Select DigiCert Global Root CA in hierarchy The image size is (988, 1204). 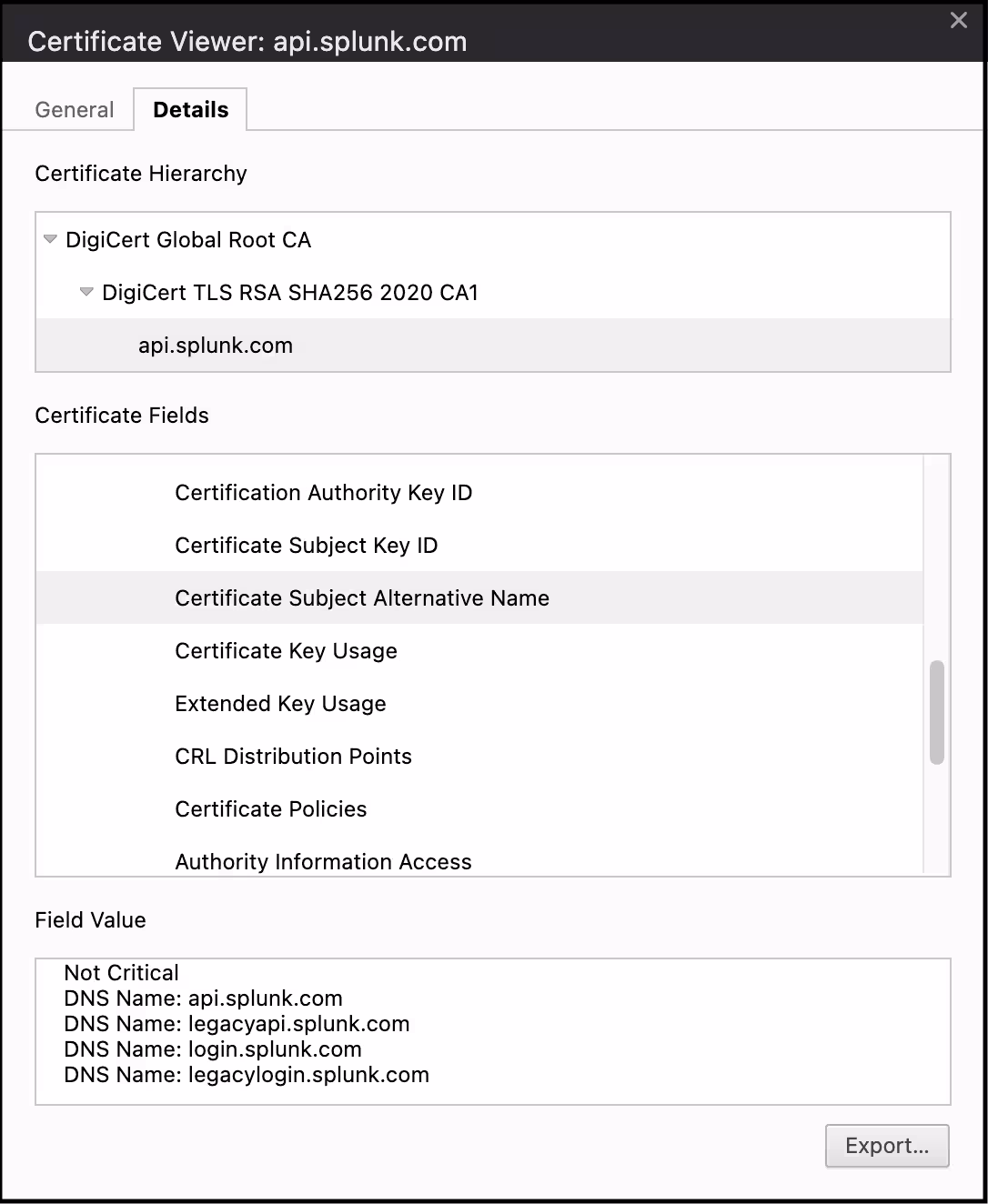188,240
